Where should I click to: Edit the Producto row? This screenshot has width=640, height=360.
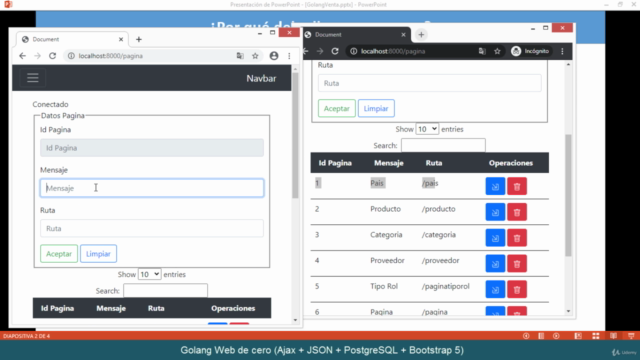(495, 212)
